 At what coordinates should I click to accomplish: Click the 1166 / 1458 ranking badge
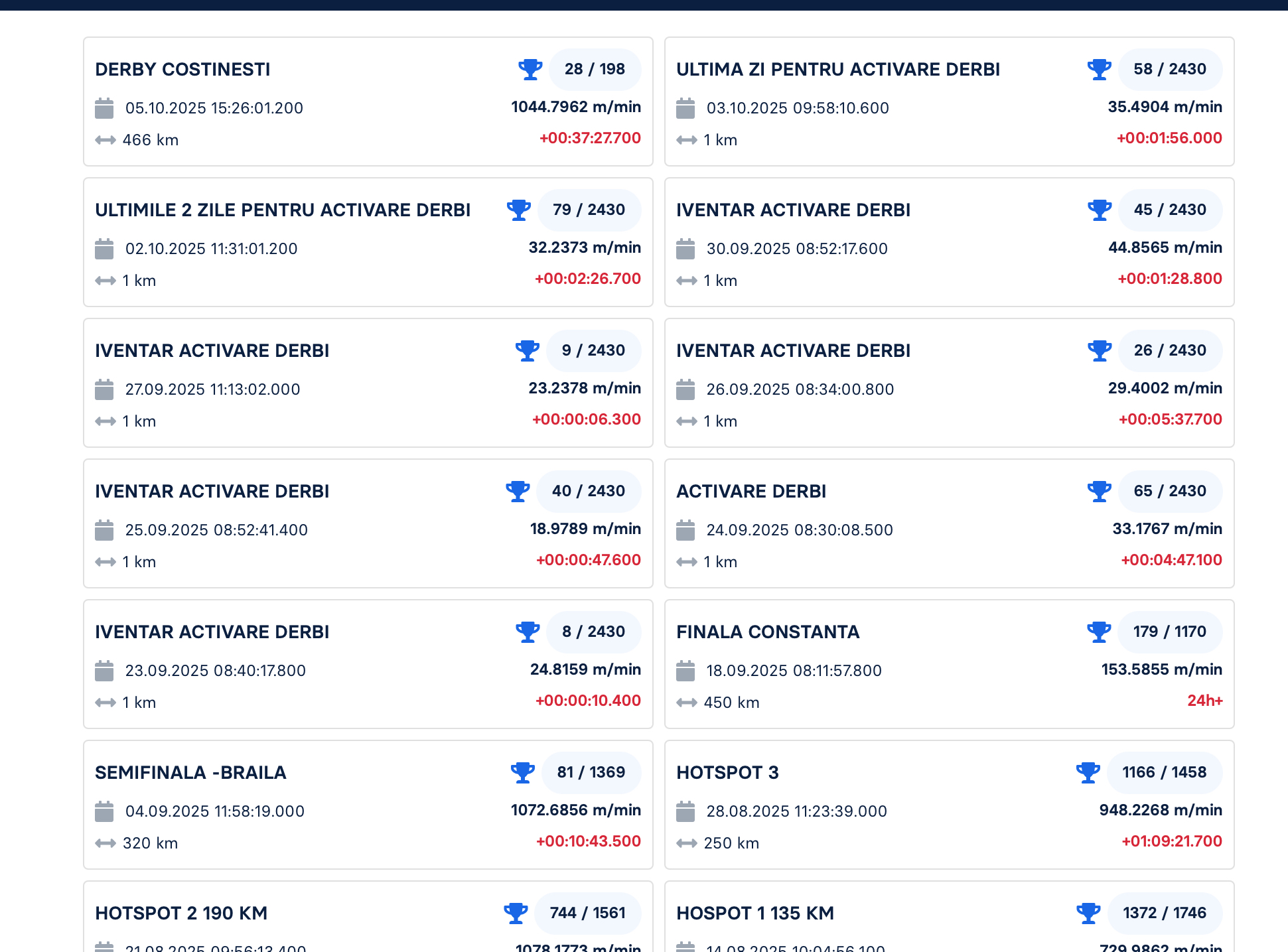(x=1164, y=772)
